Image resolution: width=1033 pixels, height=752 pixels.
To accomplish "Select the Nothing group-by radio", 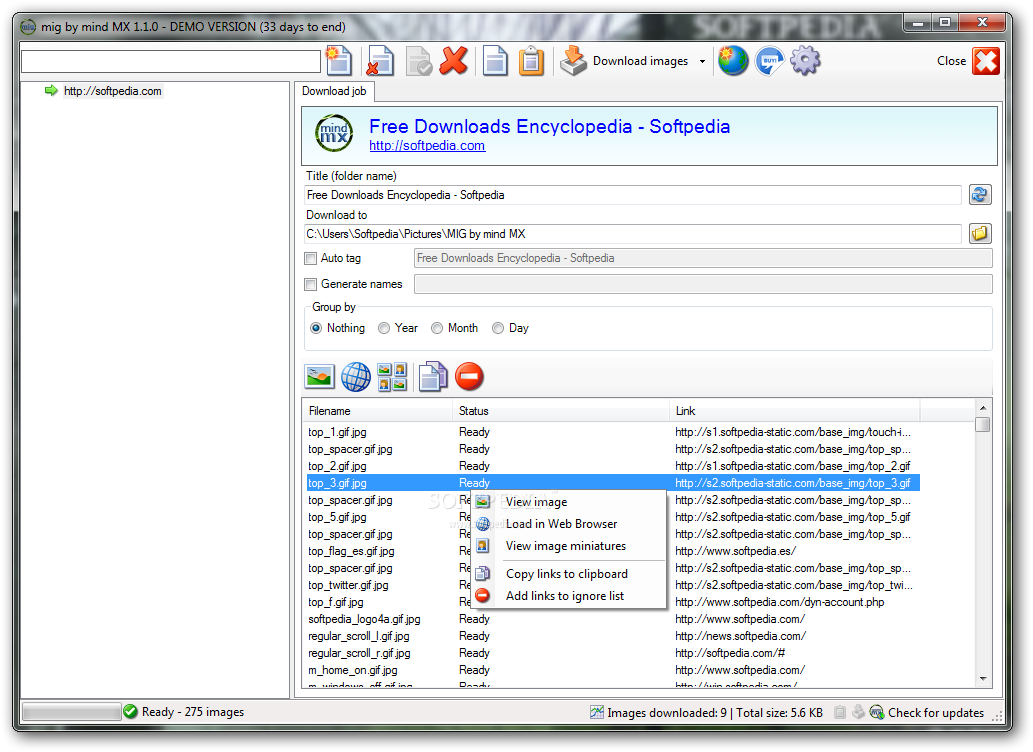I will (x=316, y=328).
